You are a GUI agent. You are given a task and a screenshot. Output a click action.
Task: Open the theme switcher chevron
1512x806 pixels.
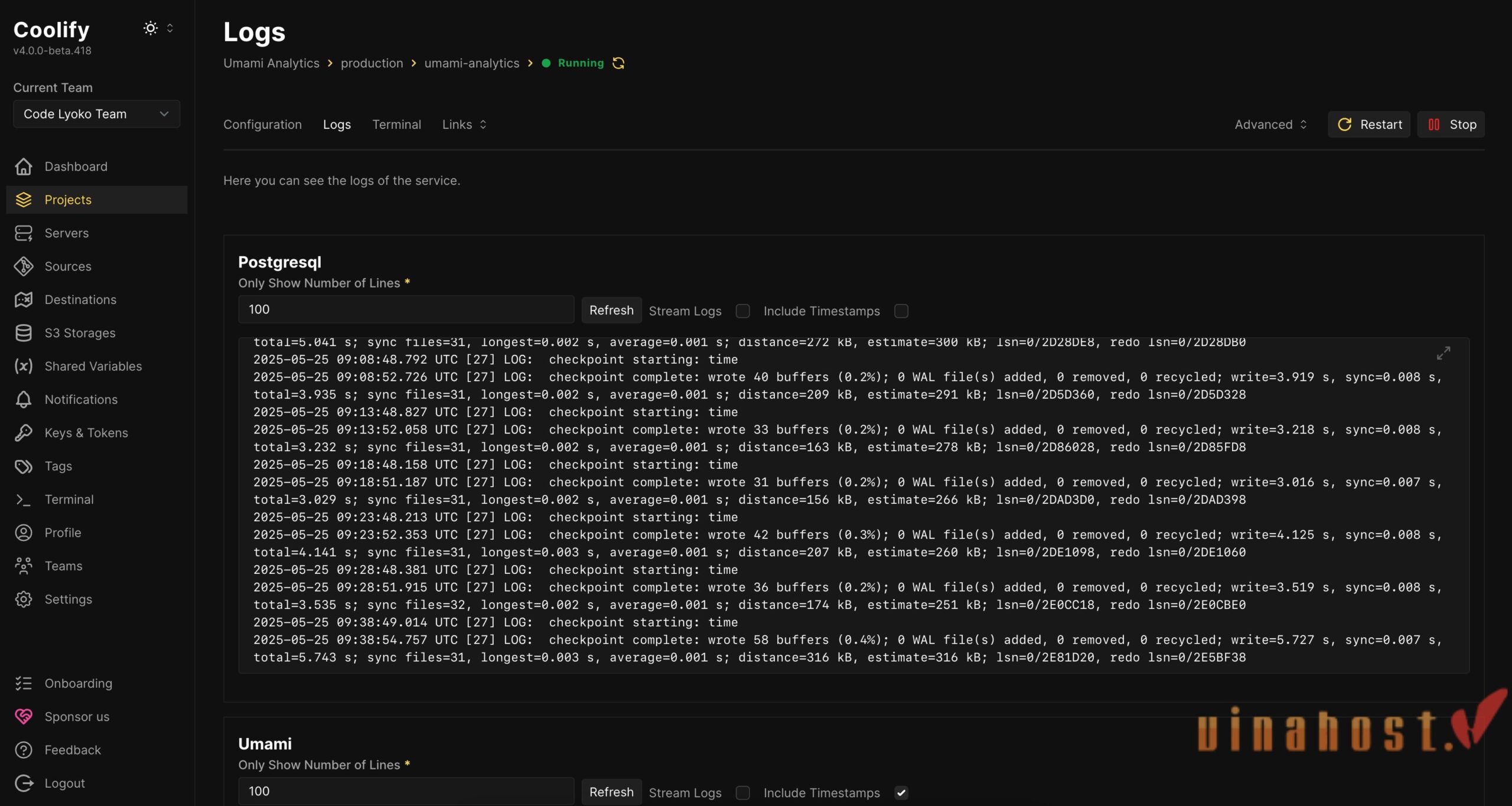[x=170, y=28]
